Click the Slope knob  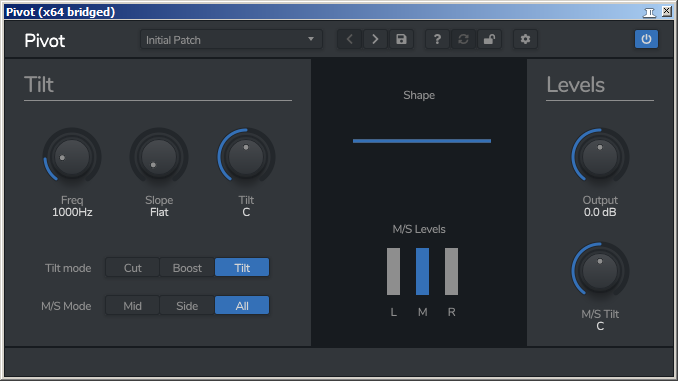tap(159, 157)
